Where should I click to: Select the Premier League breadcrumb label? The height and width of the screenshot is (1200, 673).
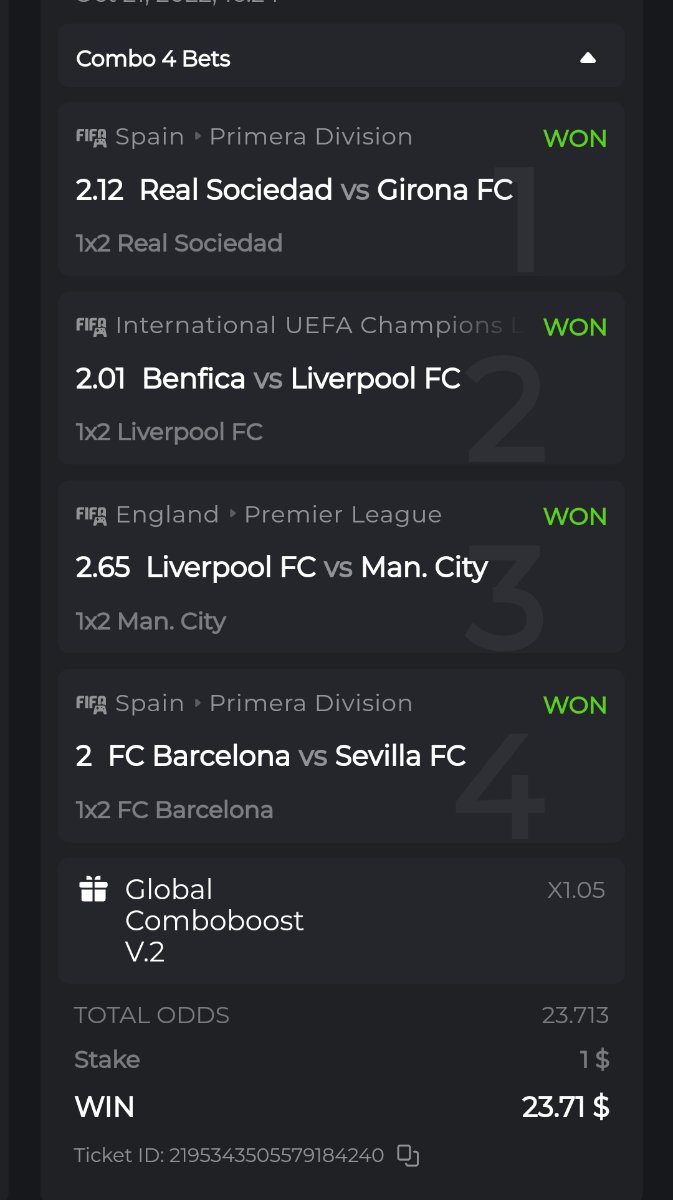point(342,515)
